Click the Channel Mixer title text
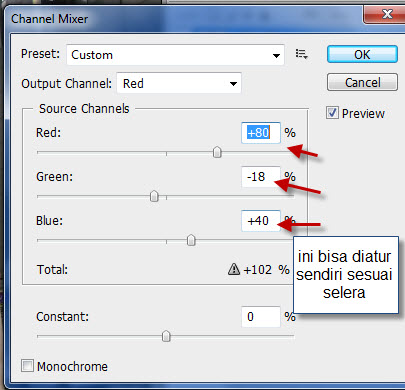This screenshot has height=390, width=405. click(50, 19)
